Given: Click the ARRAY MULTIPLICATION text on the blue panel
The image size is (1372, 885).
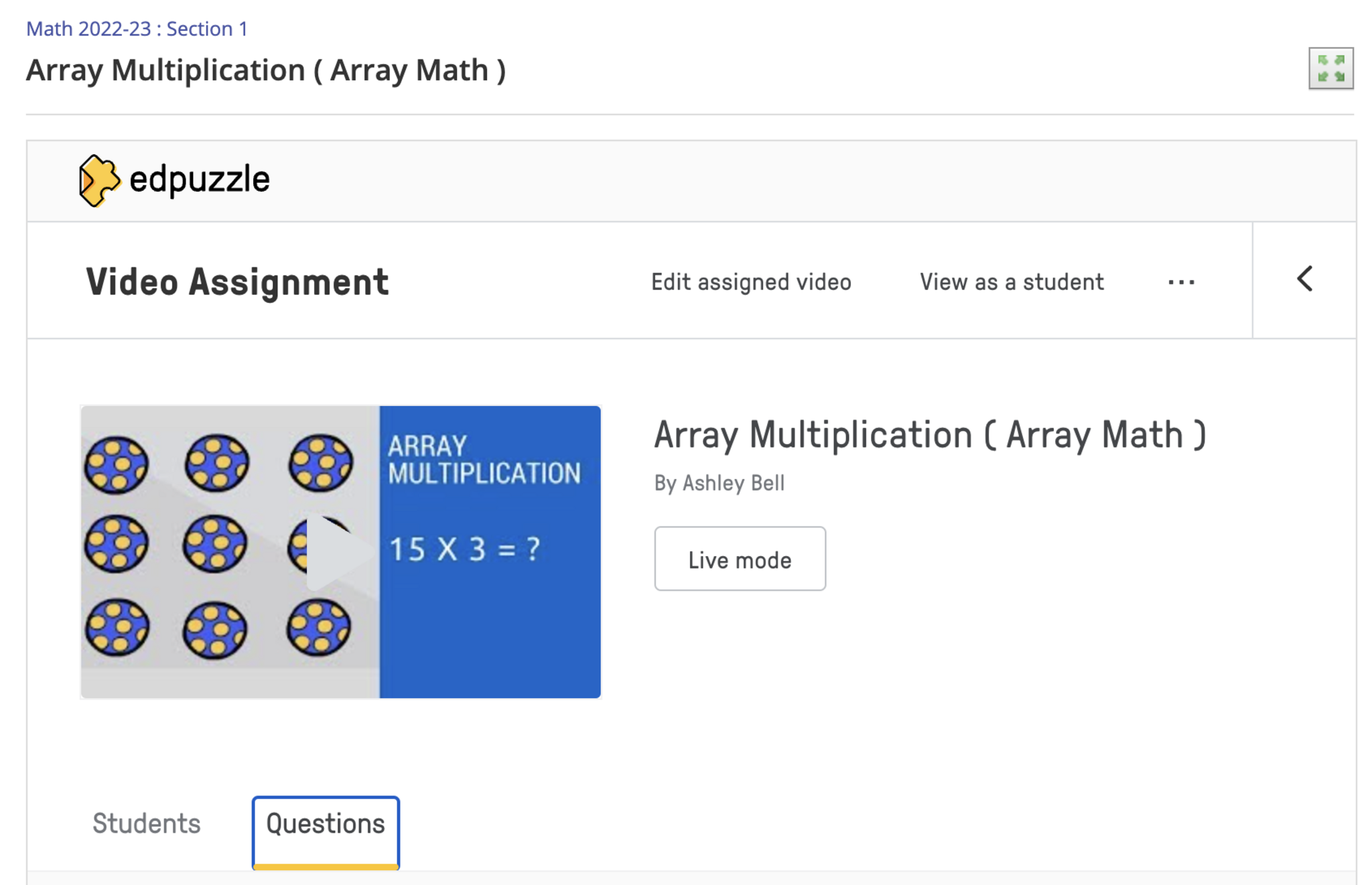Looking at the screenshot, I should [484, 460].
